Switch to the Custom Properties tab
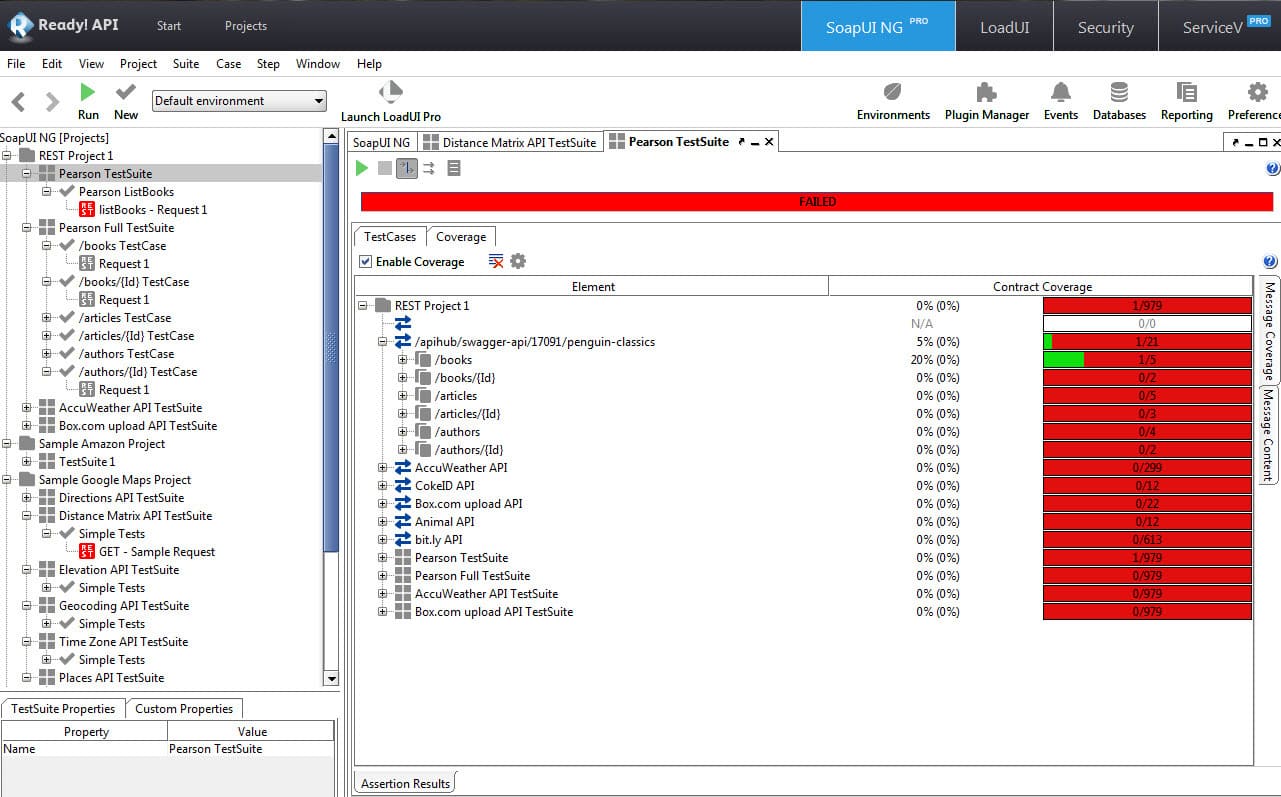The width and height of the screenshot is (1281, 797). (184, 708)
